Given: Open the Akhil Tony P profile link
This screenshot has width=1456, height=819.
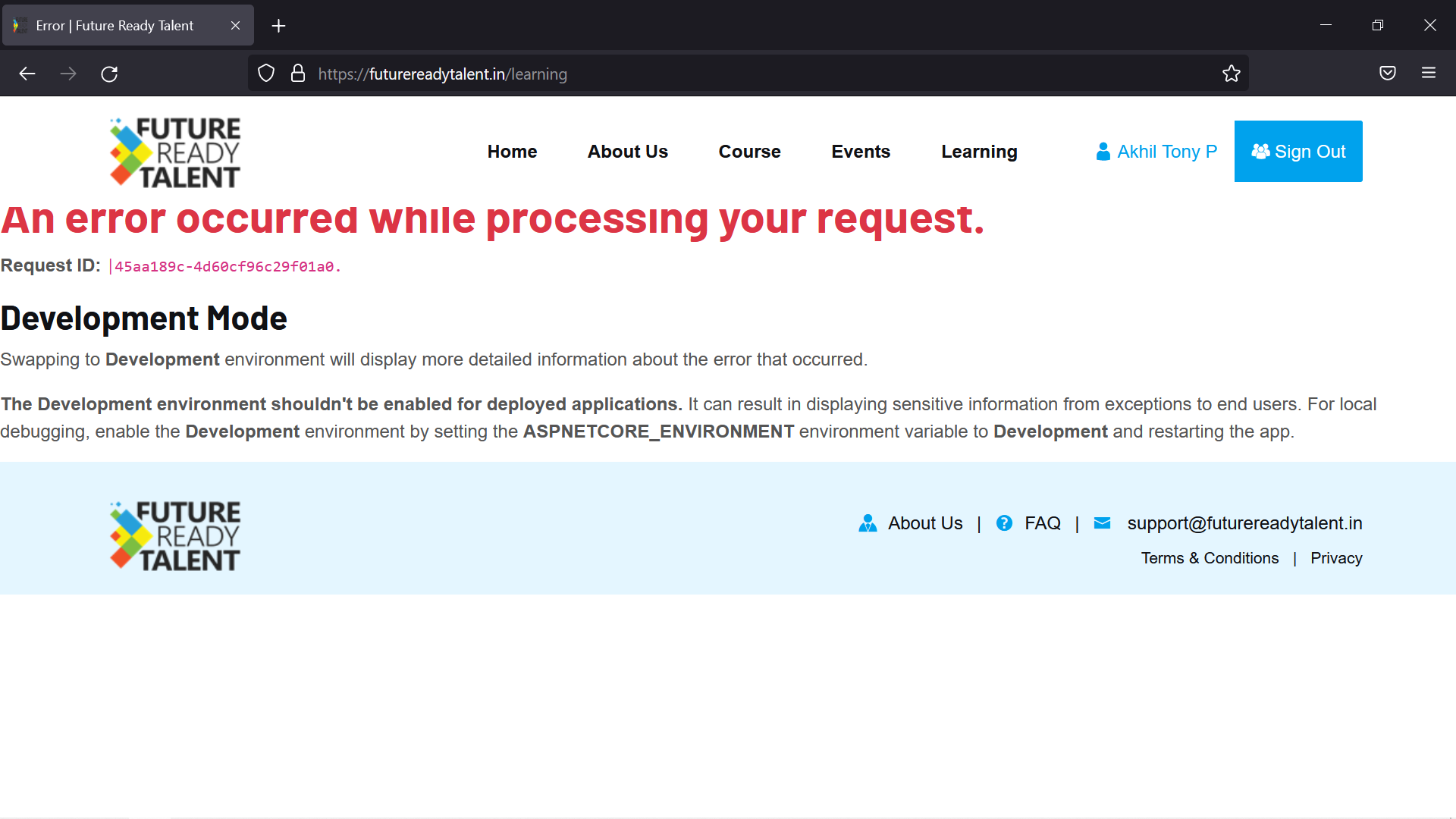Looking at the screenshot, I should coord(1156,152).
